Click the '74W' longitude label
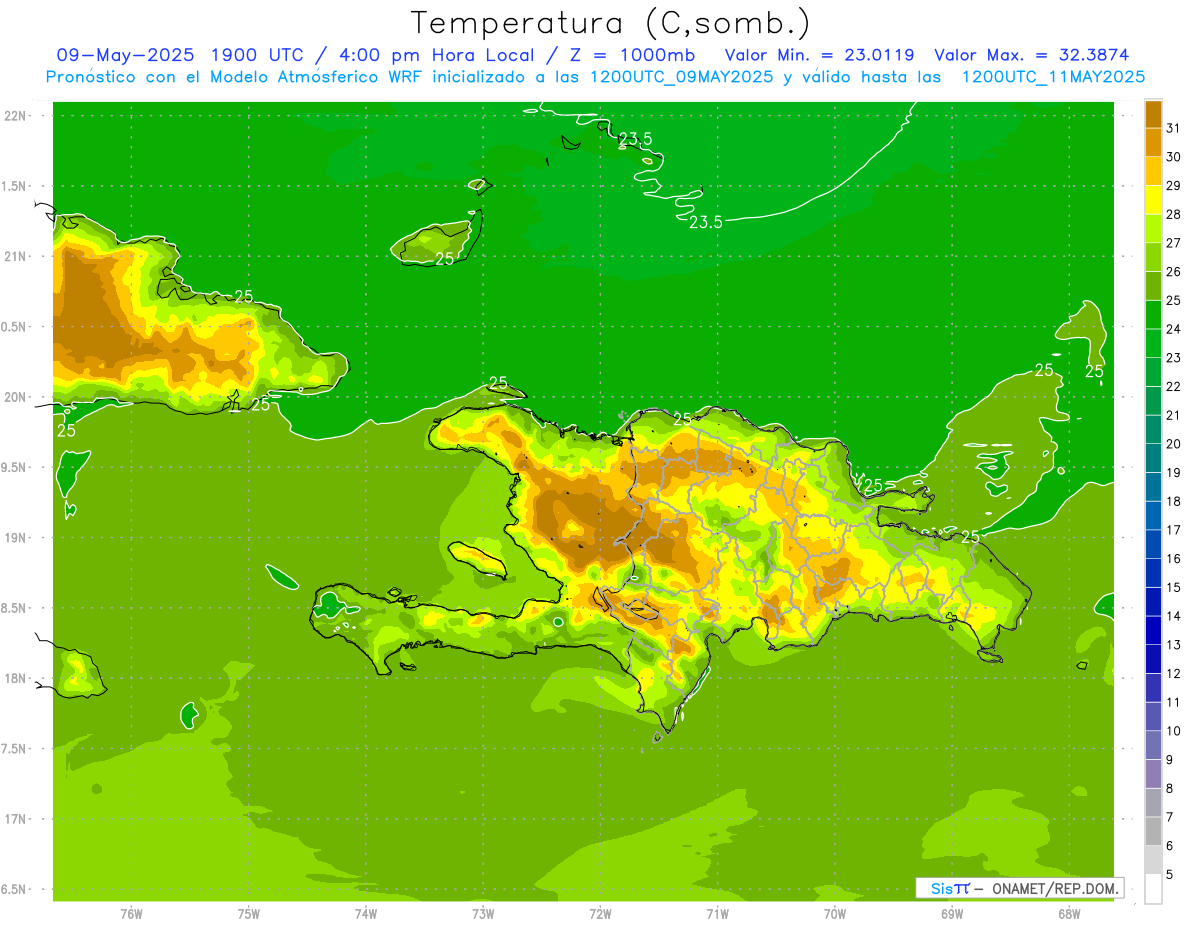Screen dimensions: 1200x927 coord(366,913)
